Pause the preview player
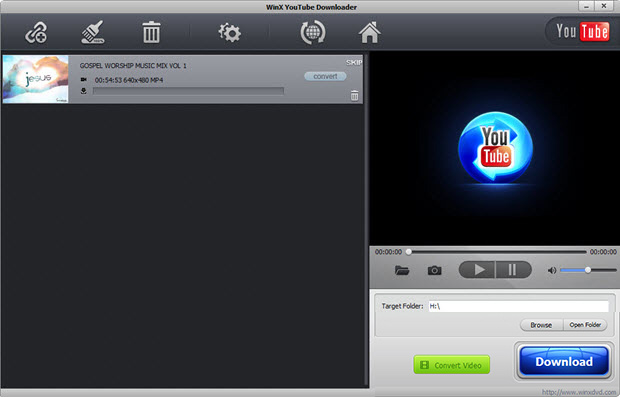Screen dimensions: 620x397 513,270
